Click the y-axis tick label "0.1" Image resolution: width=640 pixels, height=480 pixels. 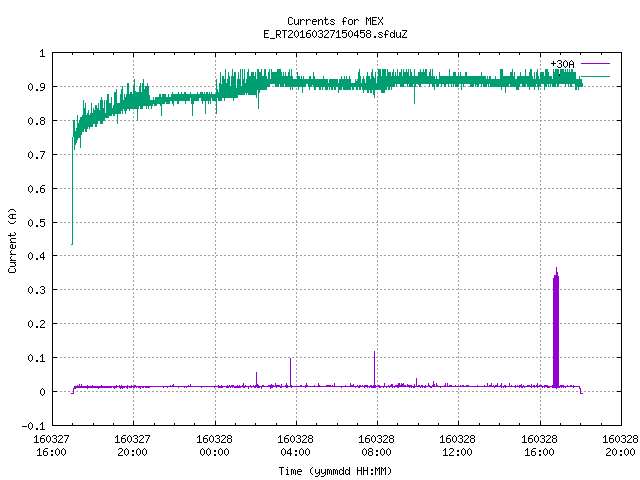tap(36, 358)
